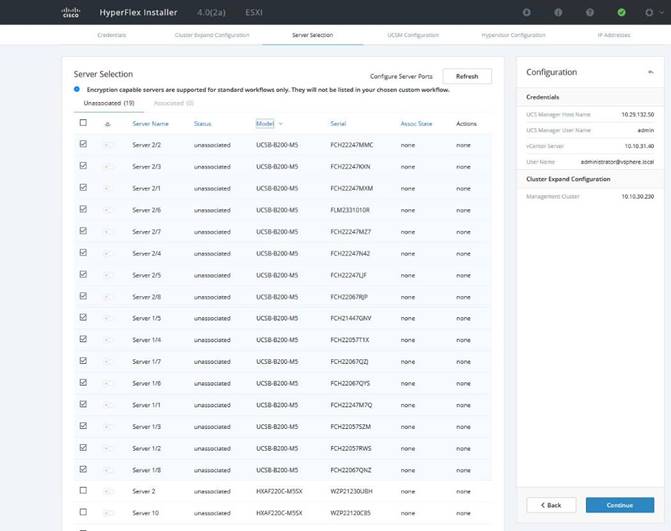The width and height of the screenshot is (671, 531).
Task: Click model HXAF220C-M5SX in Server 2 row
Action: click(279, 491)
